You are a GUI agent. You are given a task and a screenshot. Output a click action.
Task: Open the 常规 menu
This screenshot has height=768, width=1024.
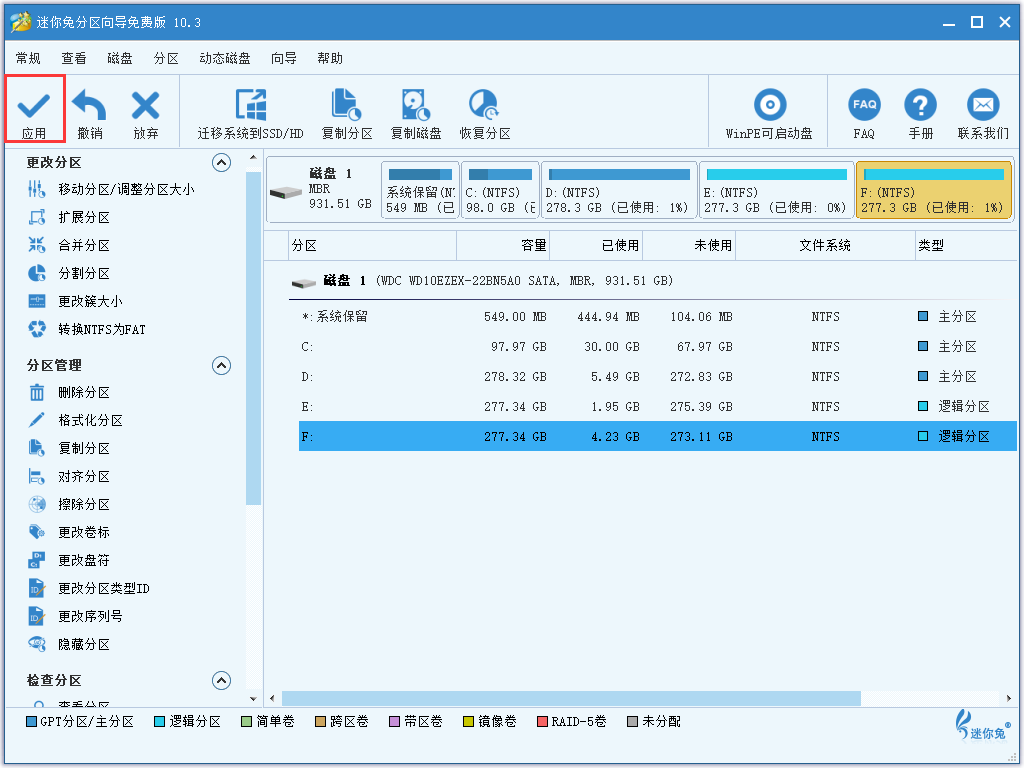point(28,59)
